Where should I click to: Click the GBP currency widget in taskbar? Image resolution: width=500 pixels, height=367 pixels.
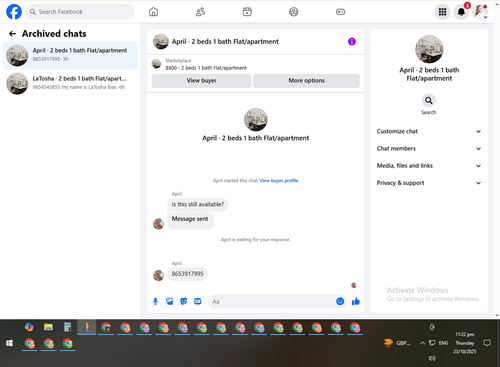[397, 343]
